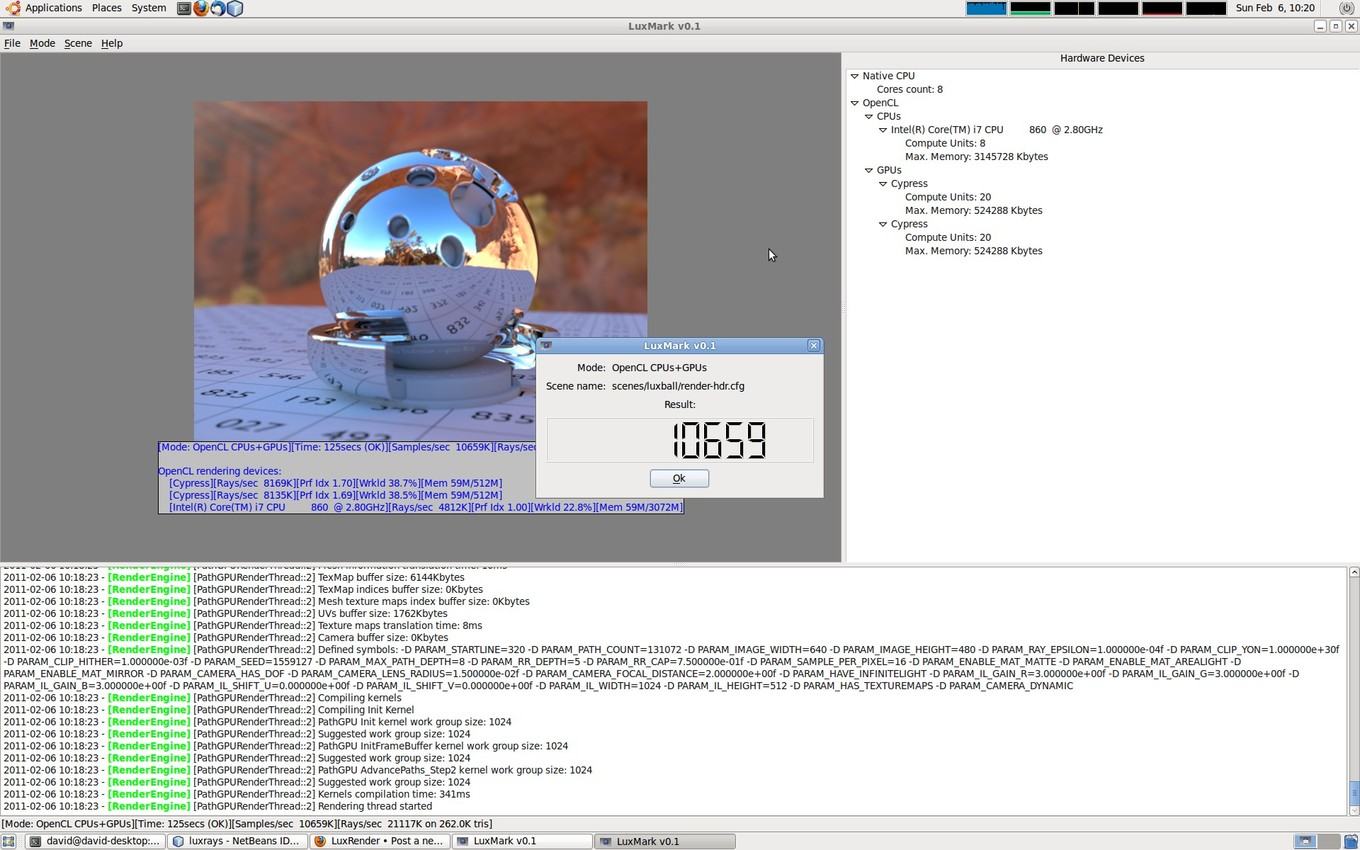Click 'TexMap buffer size: 6144Kbytes' log line
The width and height of the screenshot is (1360, 850).
pyautogui.click(x=391, y=577)
